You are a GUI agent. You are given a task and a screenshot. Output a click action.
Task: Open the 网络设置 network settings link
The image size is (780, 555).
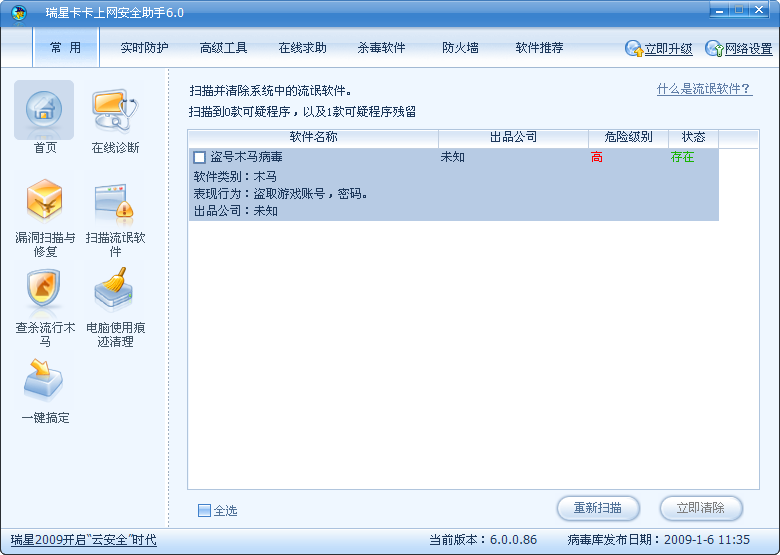(748, 49)
